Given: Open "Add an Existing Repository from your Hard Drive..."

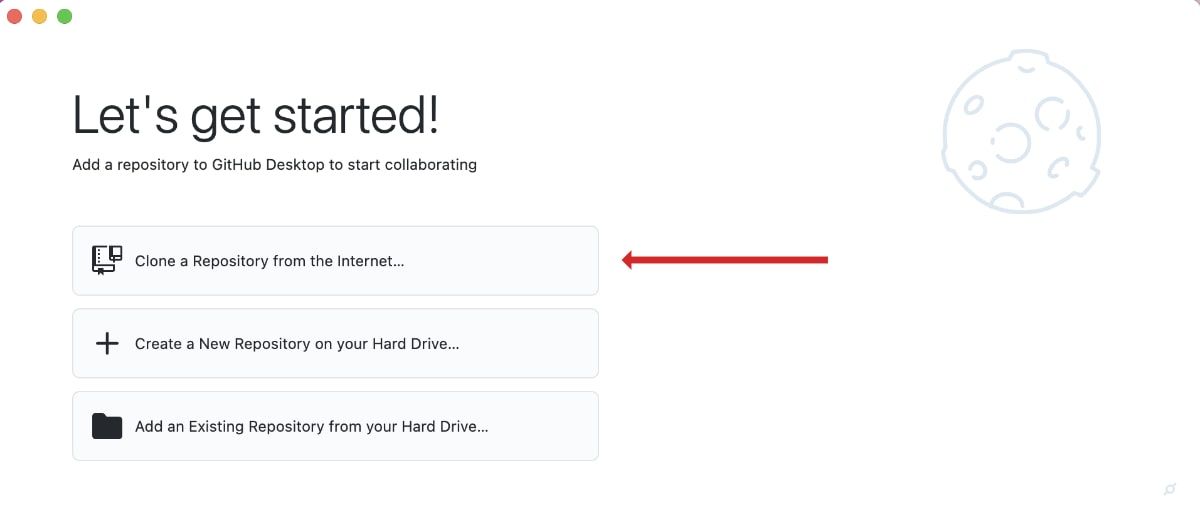Looking at the screenshot, I should point(311,427).
